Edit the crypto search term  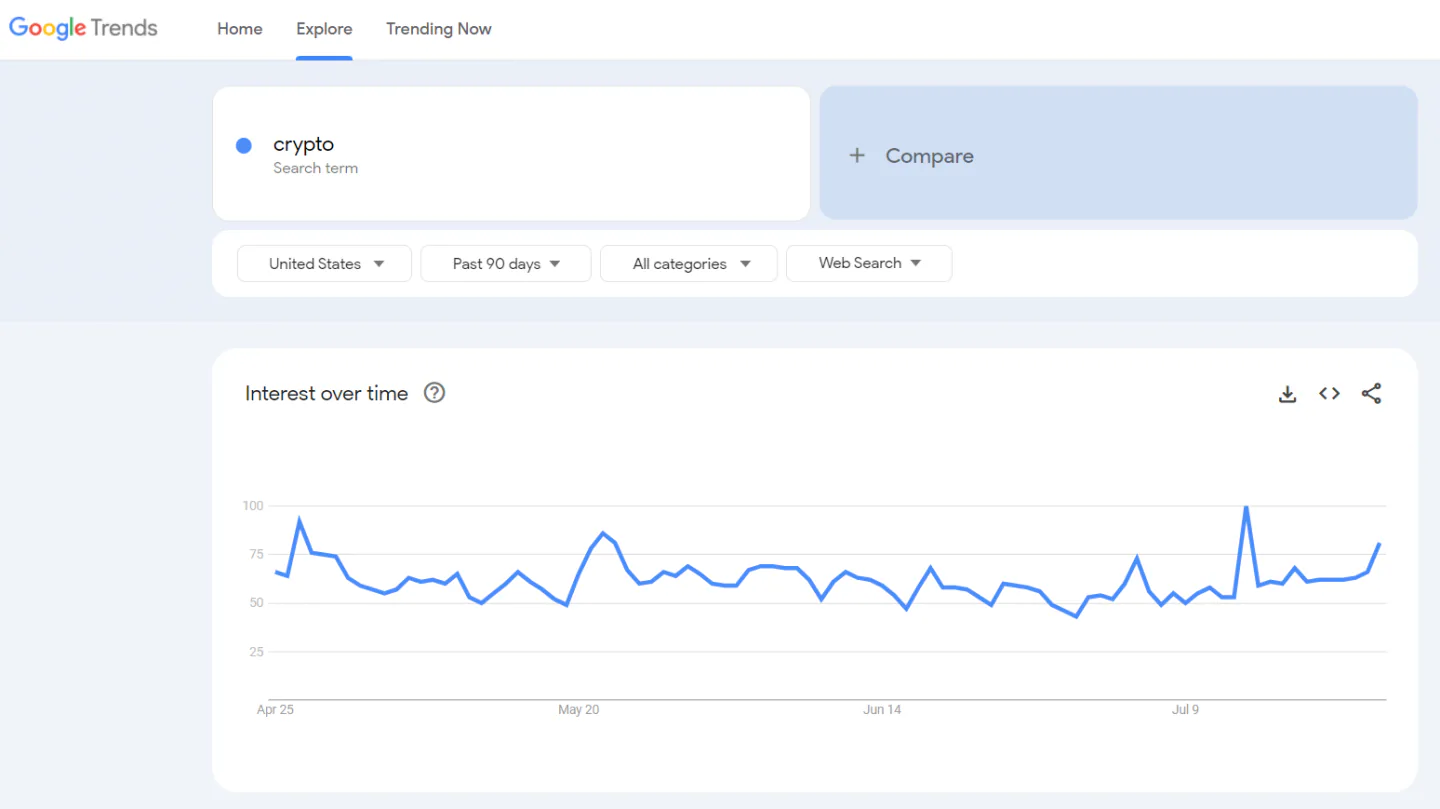point(511,153)
